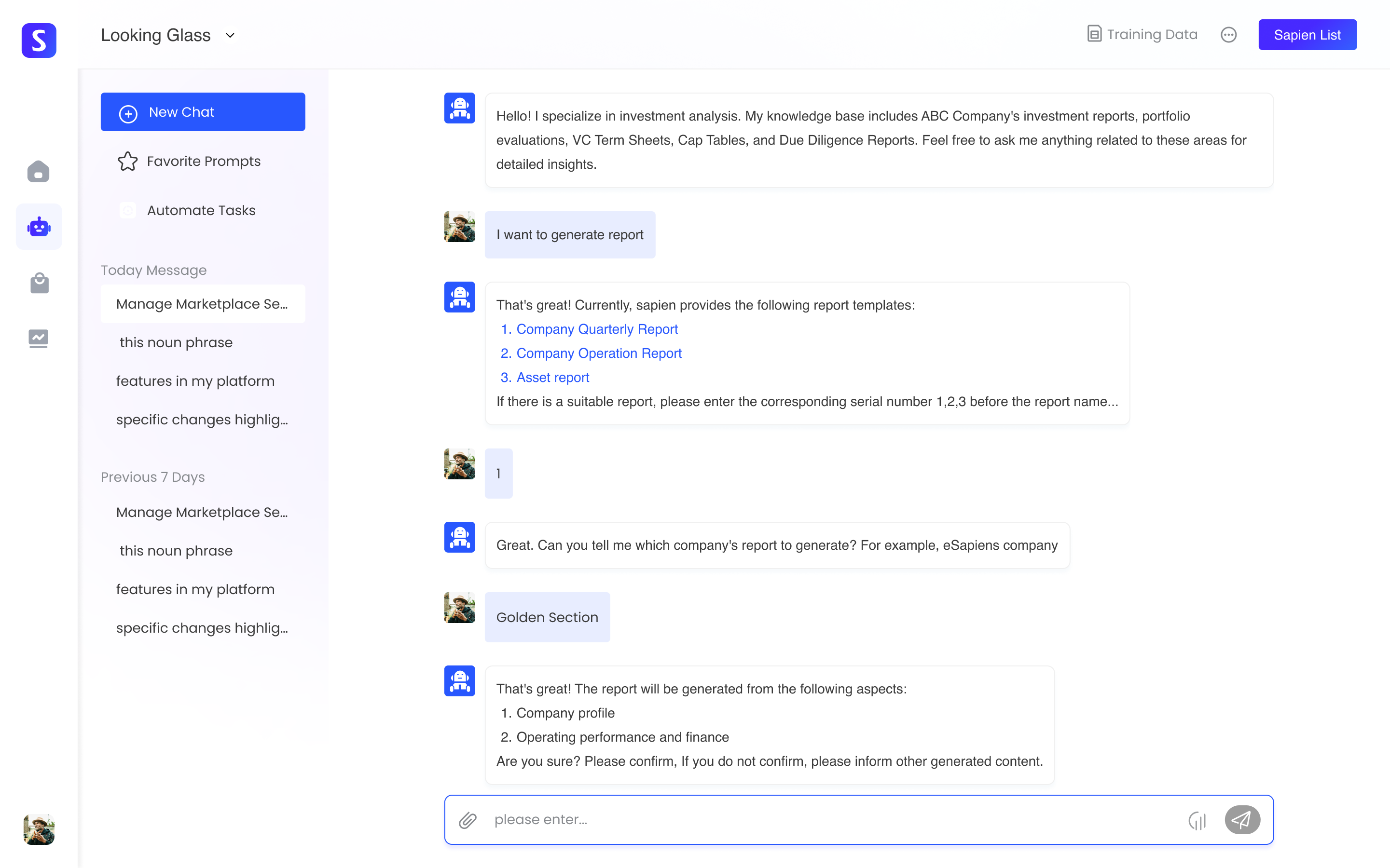Expand the Looking Glass dropdown chevron
This screenshot has height=868, width=1390.
tap(230, 36)
